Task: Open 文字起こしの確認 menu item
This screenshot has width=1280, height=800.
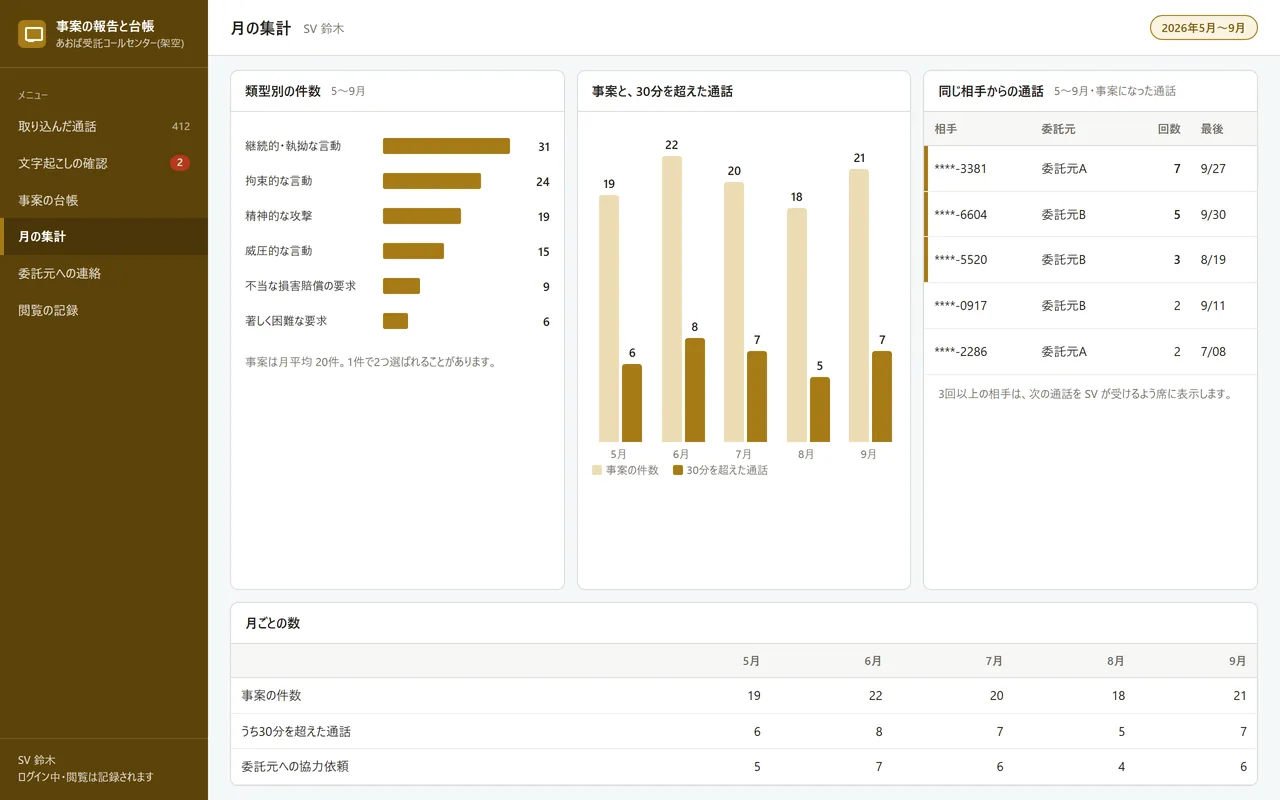Action: (x=104, y=163)
